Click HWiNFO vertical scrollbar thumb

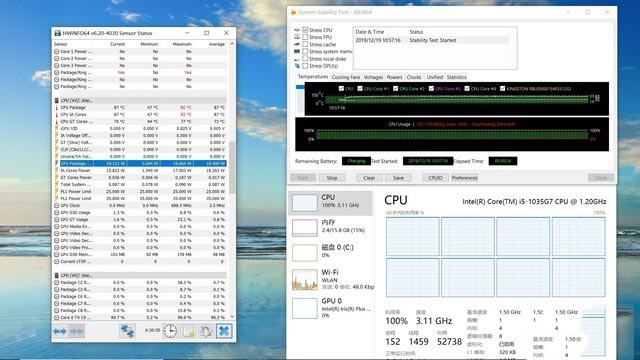click(232, 167)
